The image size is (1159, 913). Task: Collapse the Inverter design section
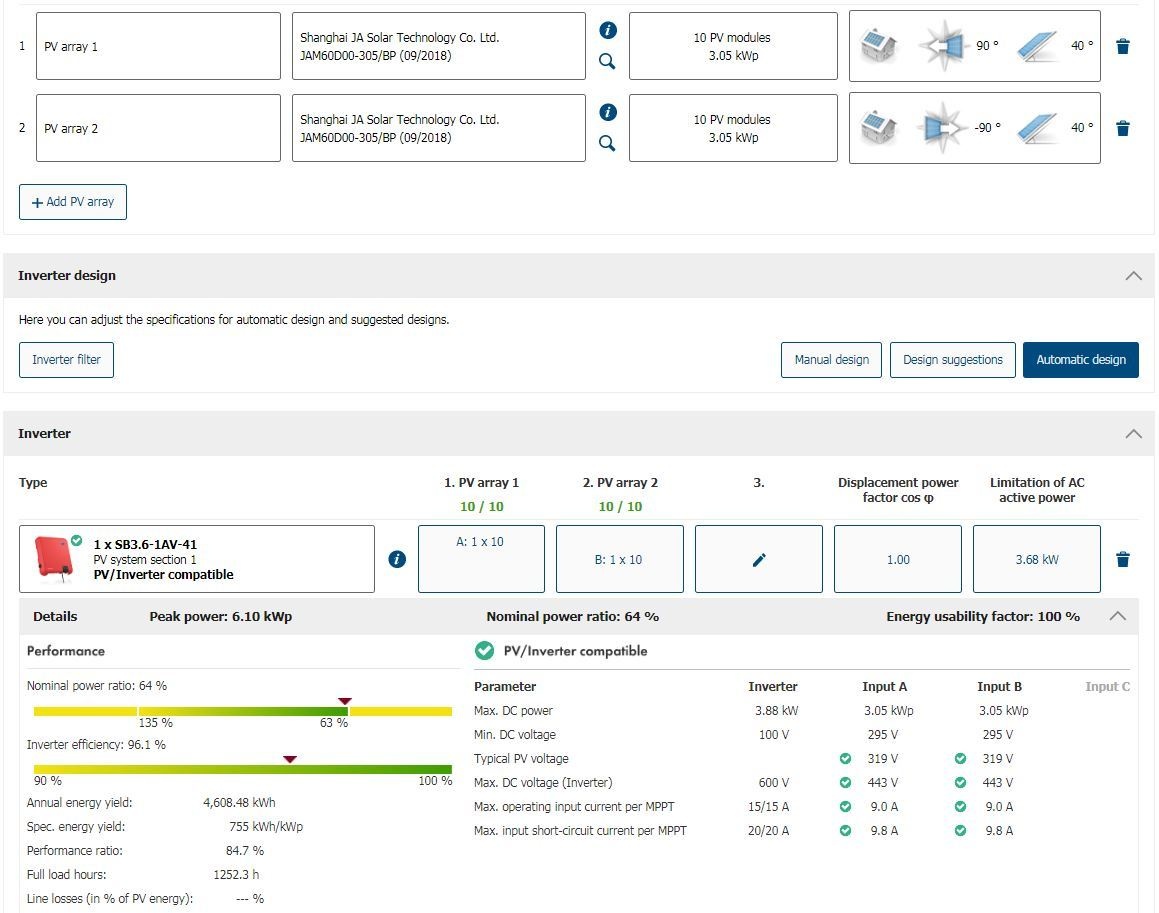pyautogui.click(x=1133, y=276)
